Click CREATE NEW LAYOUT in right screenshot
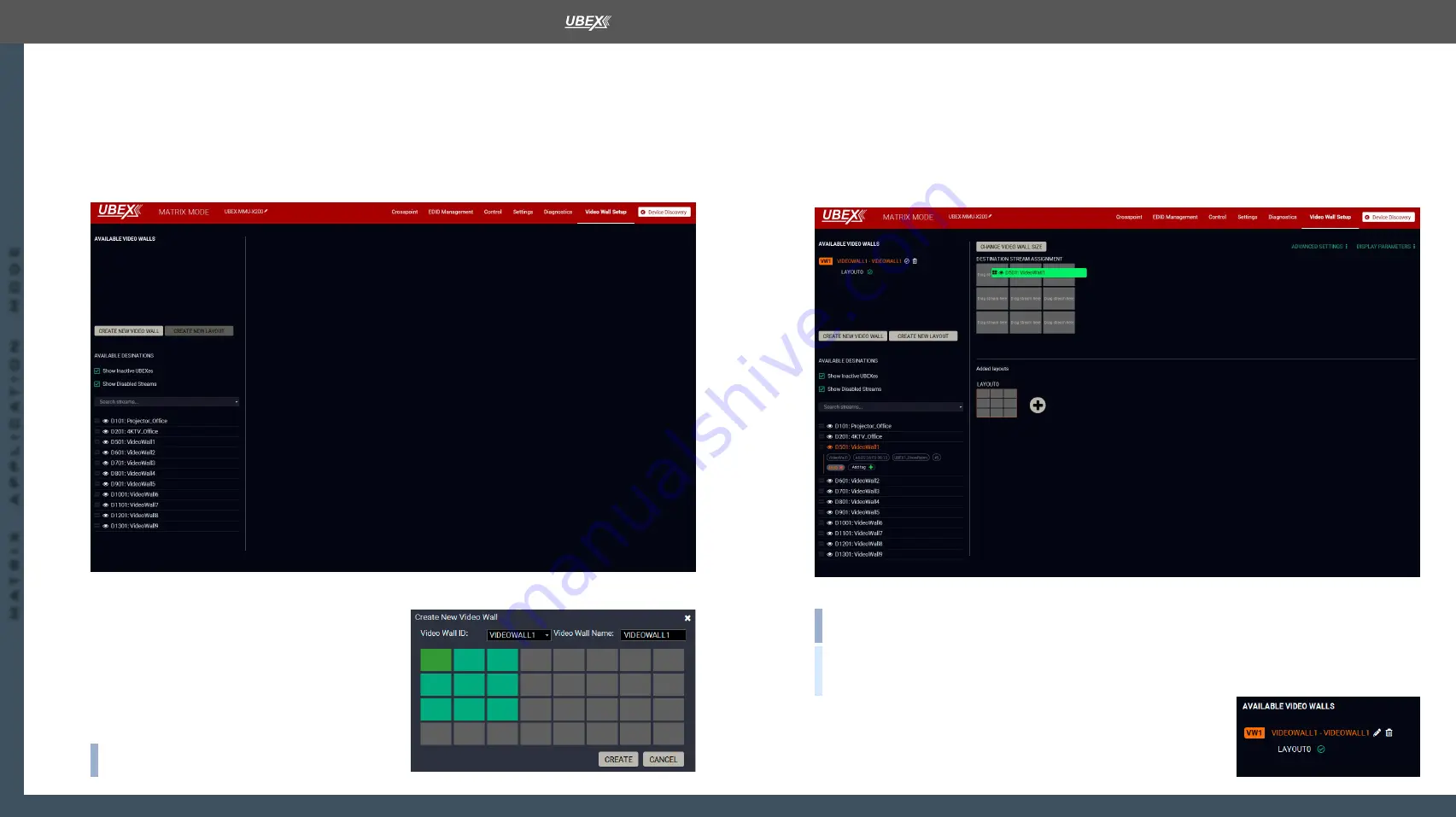 (x=923, y=336)
